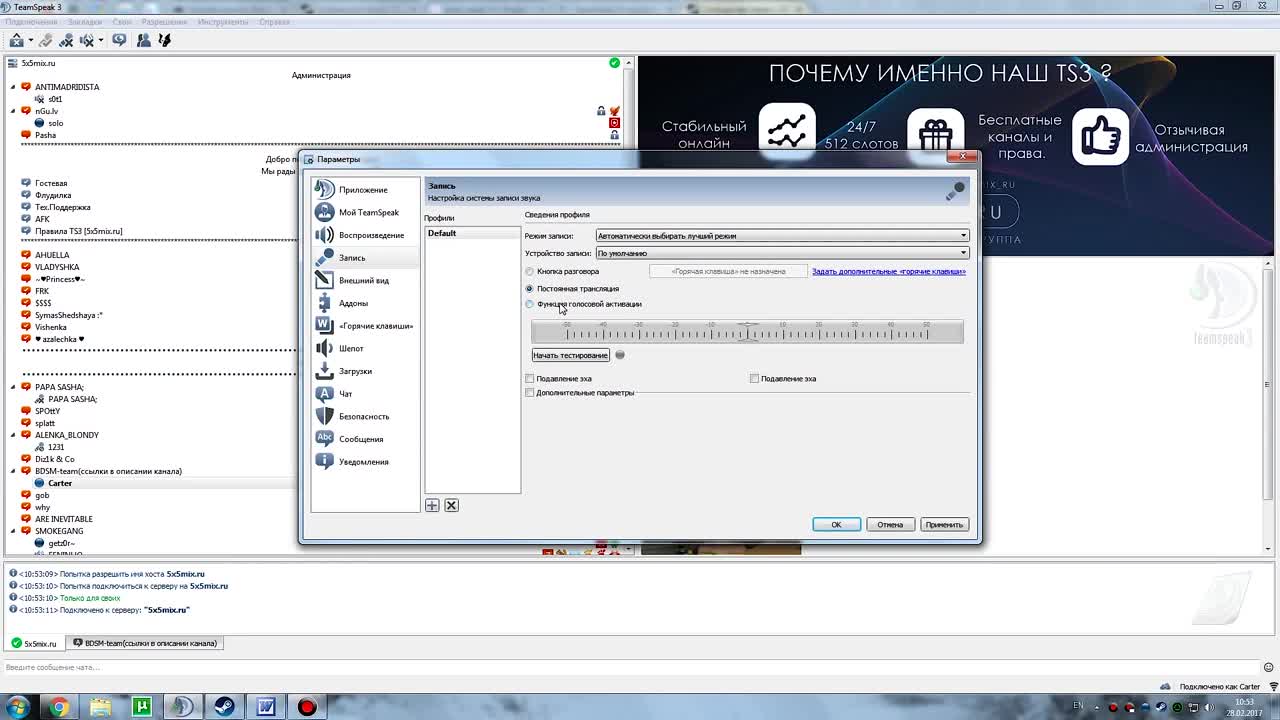The width and height of the screenshot is (1280, 720).
Task: Select the Default profile
Action: pyautogui.click(x=472, y=234)
